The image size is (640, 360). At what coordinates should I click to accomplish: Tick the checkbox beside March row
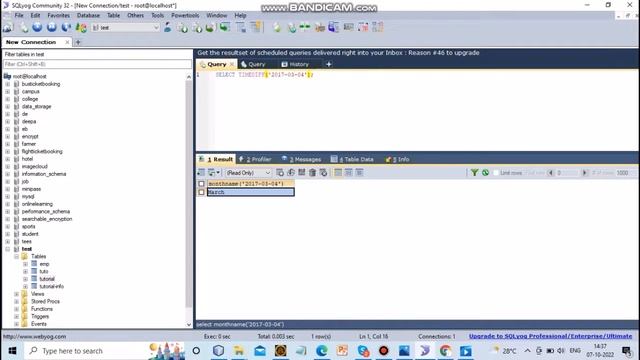201,192
